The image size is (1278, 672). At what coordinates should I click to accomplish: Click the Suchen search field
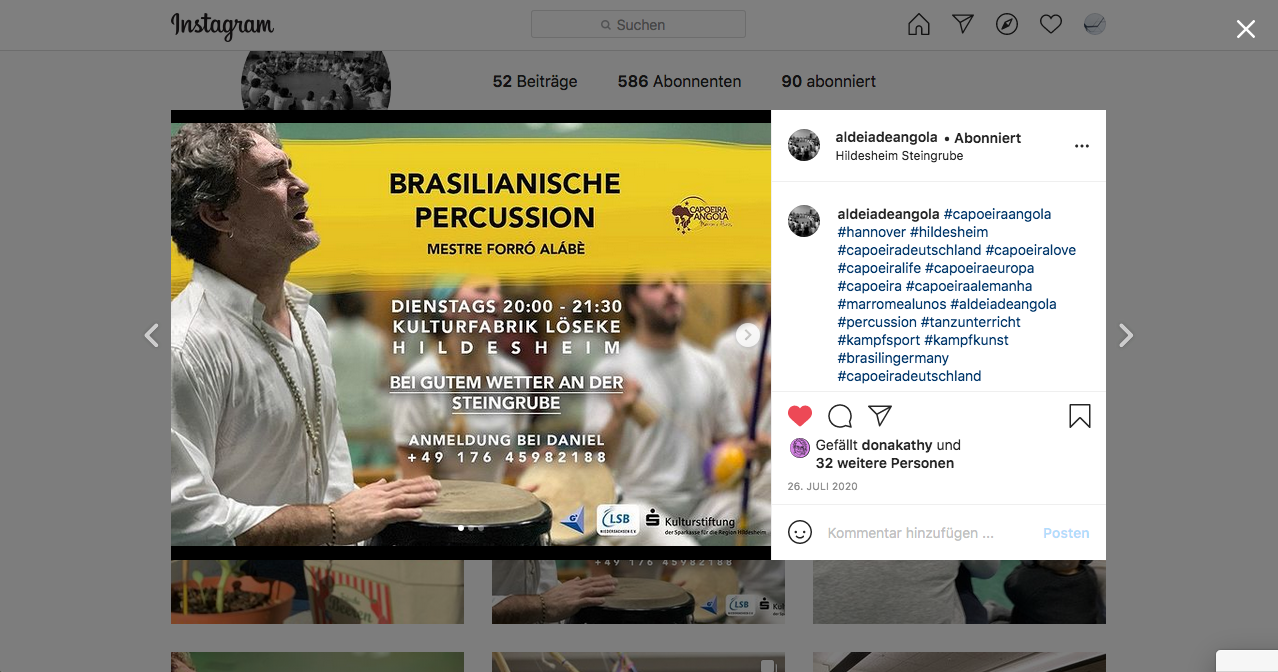[x=638, y=25]
